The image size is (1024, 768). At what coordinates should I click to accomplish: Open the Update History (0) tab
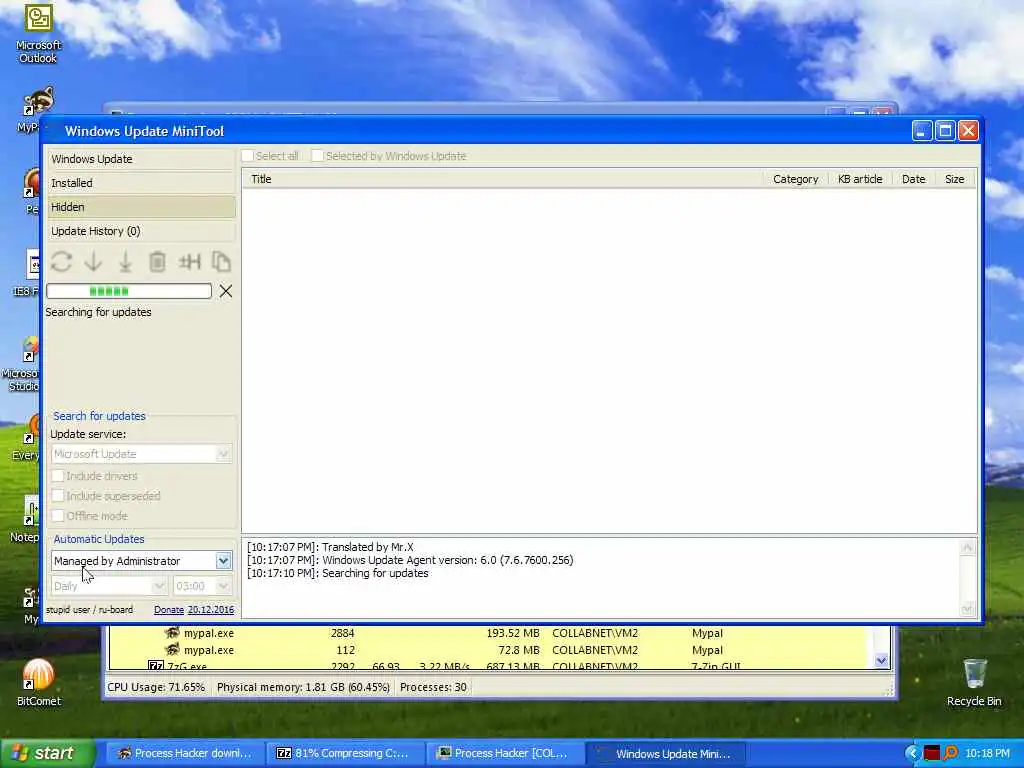tap(141, 231)
